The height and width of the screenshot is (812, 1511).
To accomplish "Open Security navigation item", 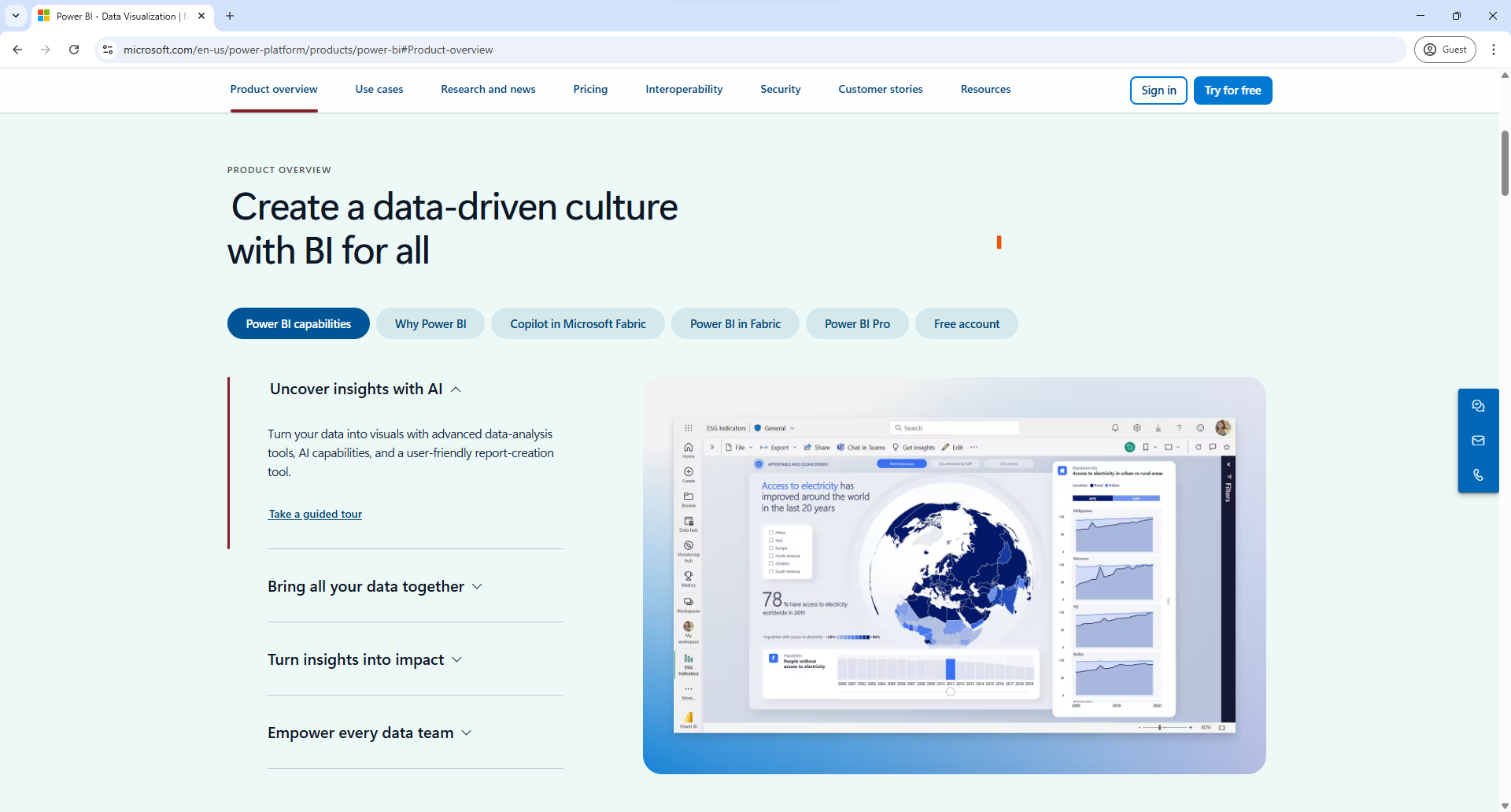I will 781,90.
